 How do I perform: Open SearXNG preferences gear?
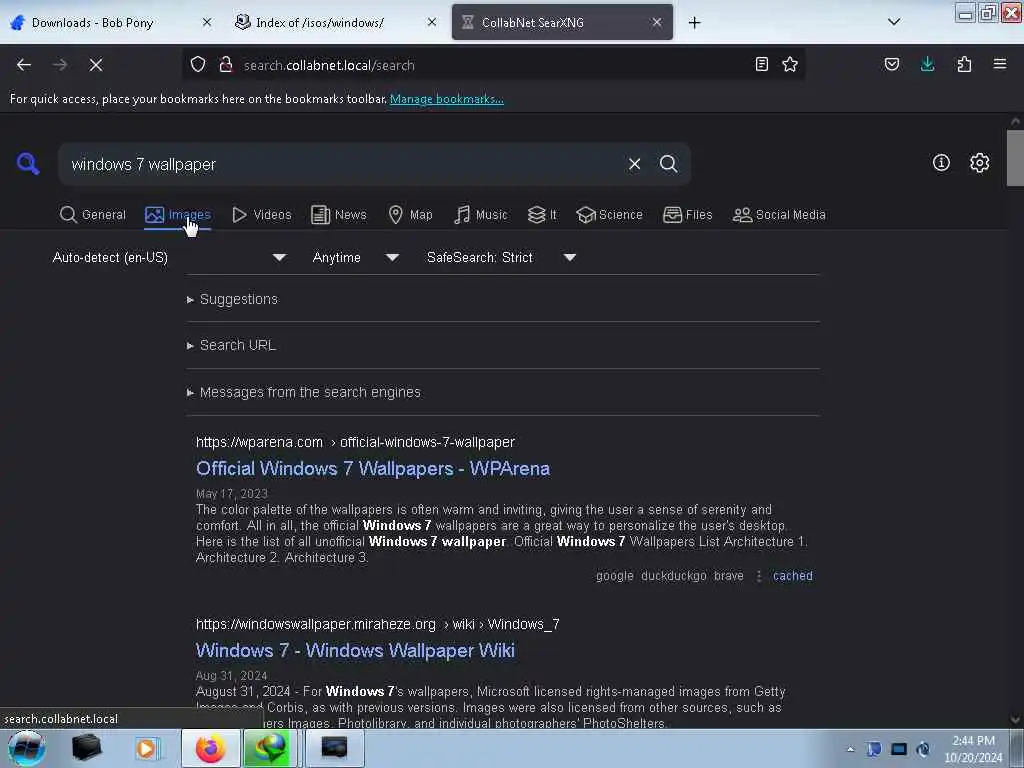coord(979,163)
